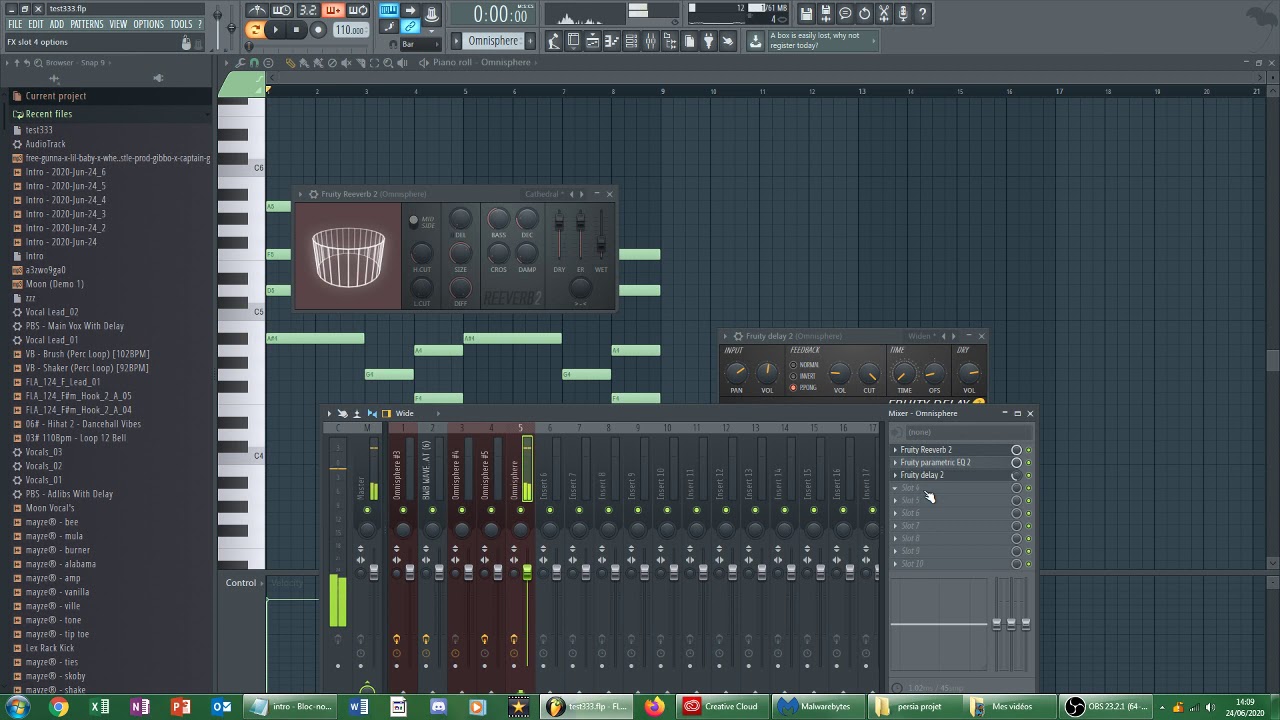Click the stop button in transport
The image size is (1280, 720).
pyautogui.click(x=296, y=30)
